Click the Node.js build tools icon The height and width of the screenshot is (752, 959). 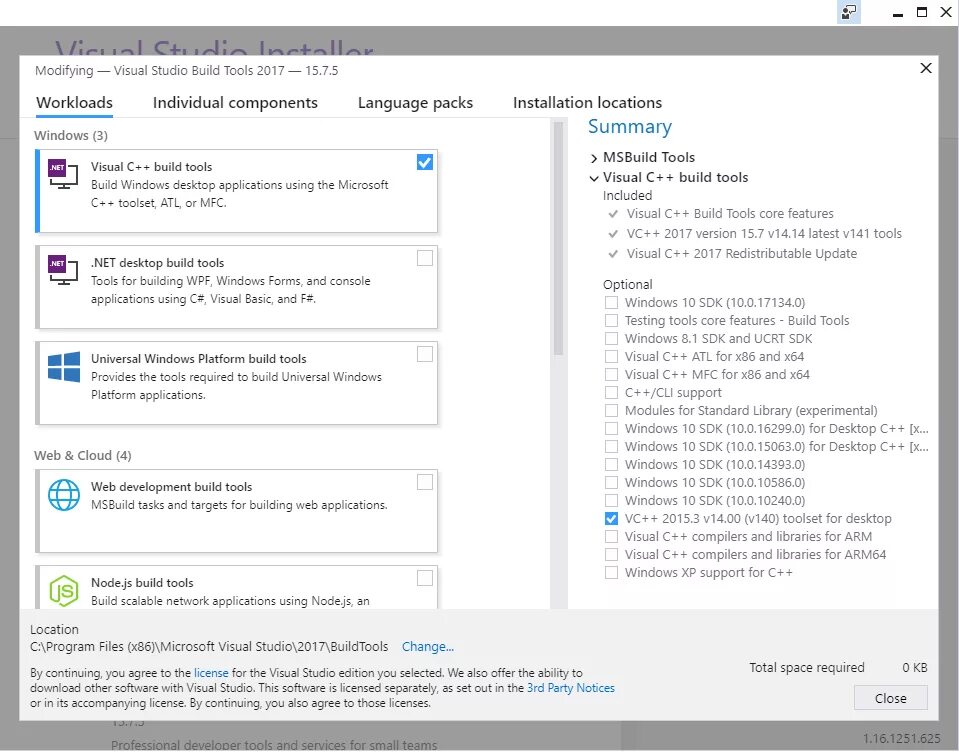point(64,591)
